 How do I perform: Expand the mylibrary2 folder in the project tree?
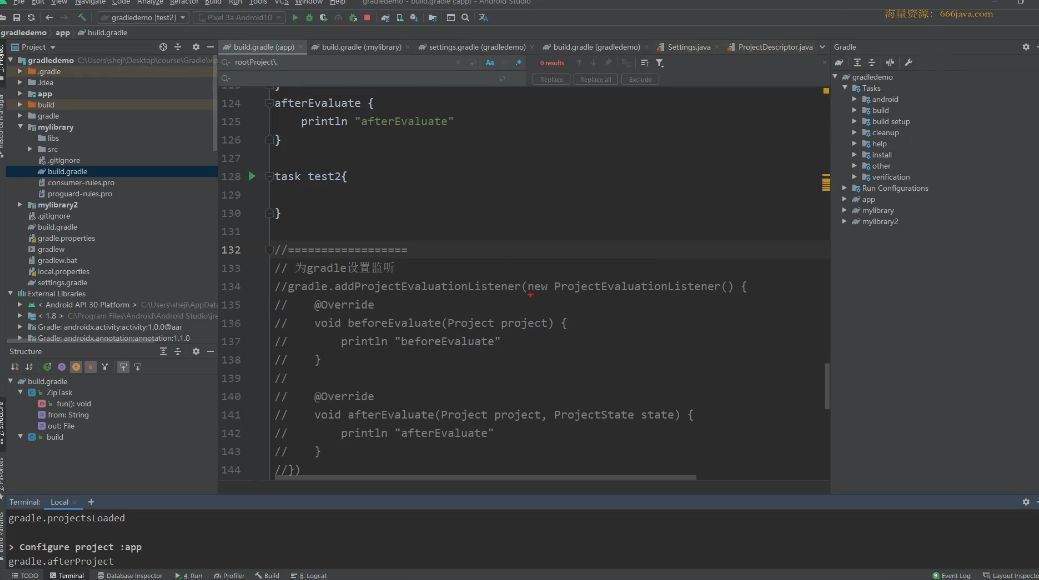(20, 205)
